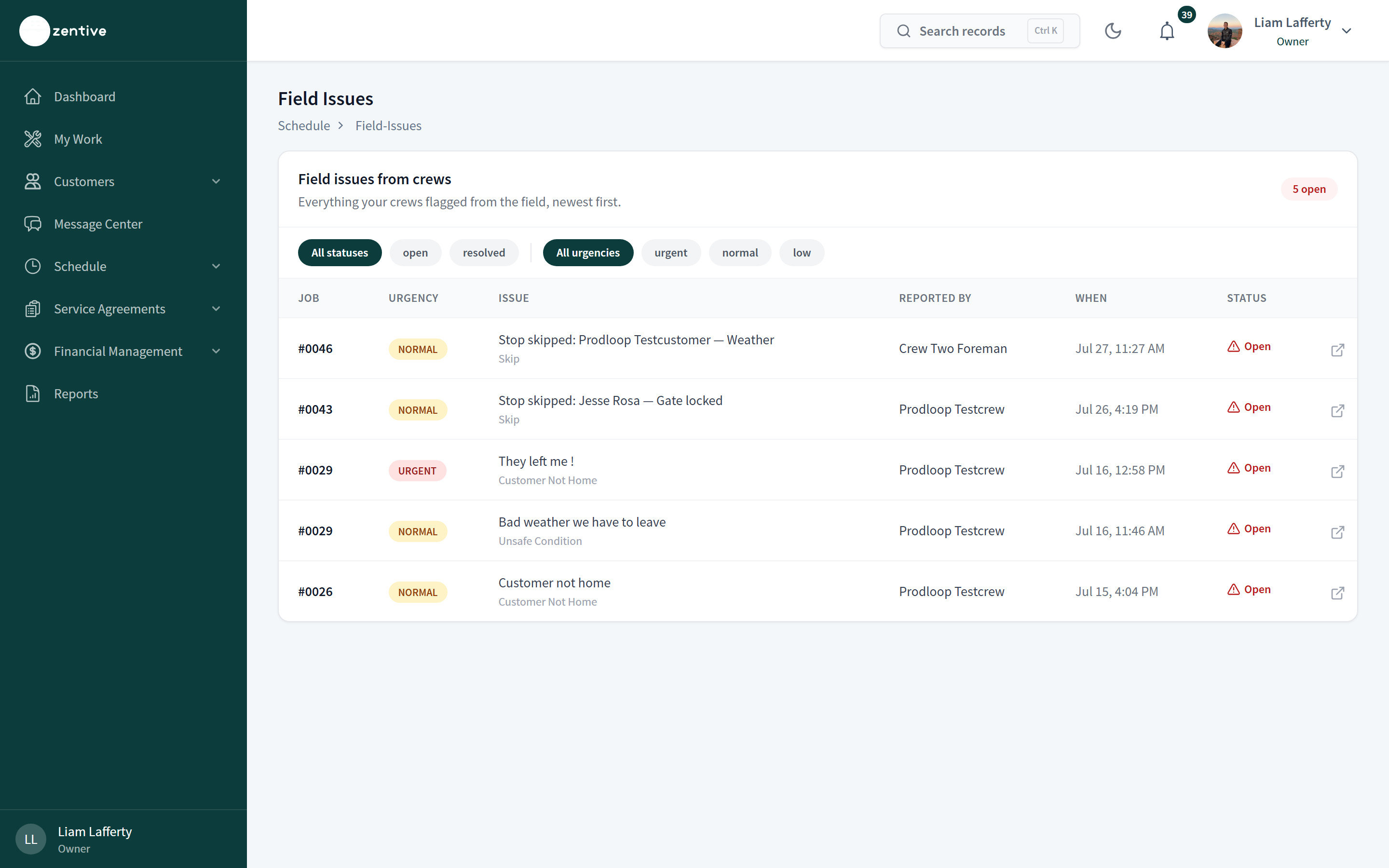Open the 'They left me !' external link
1389x868 pixels.
click(x=1337, y=471)
